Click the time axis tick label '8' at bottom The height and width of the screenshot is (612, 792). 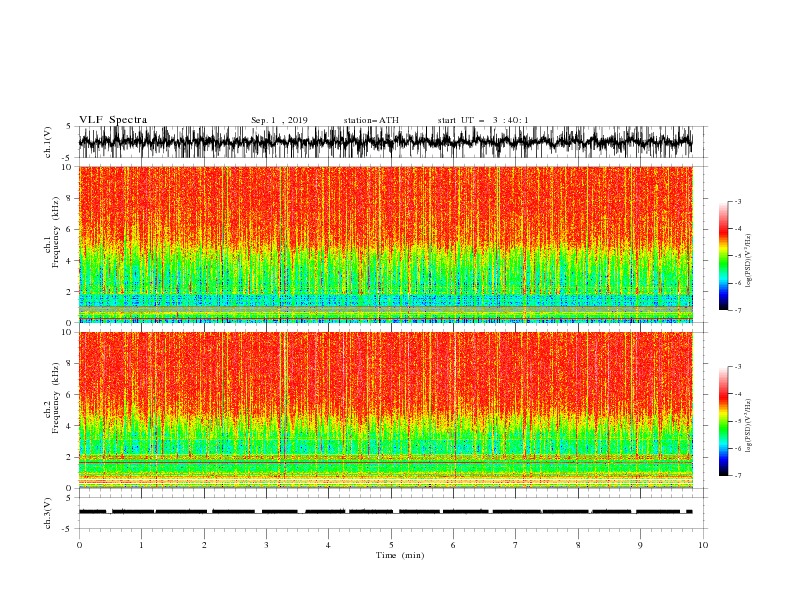(578, 545)
